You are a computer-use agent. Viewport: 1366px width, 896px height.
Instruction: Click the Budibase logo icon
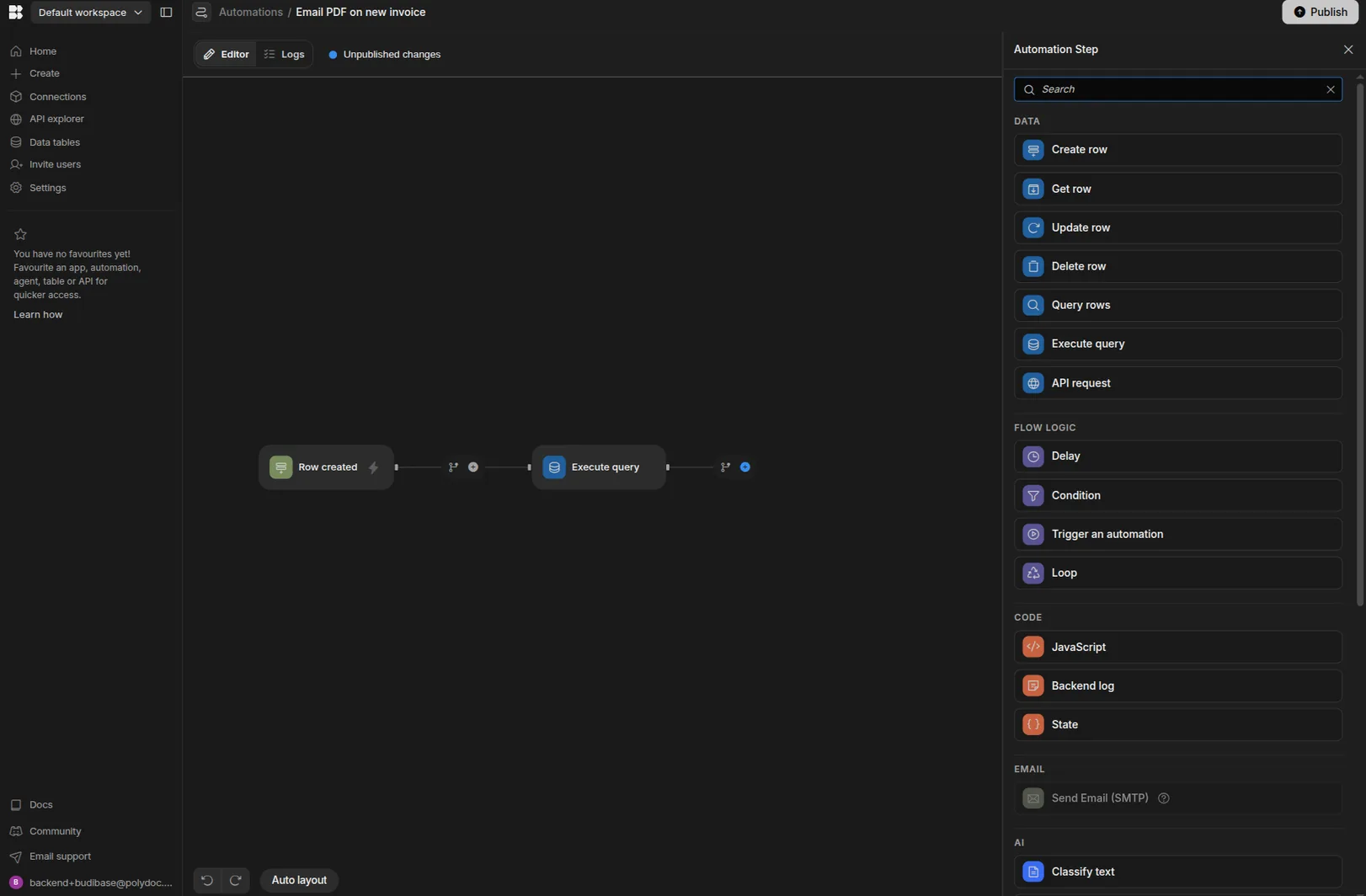tap(15, 12)
